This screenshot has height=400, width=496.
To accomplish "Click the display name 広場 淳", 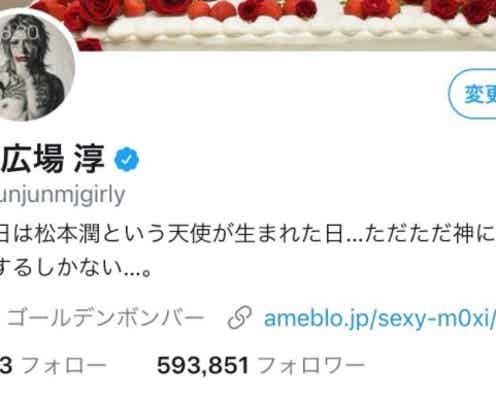I will click(x=53, y=159).
